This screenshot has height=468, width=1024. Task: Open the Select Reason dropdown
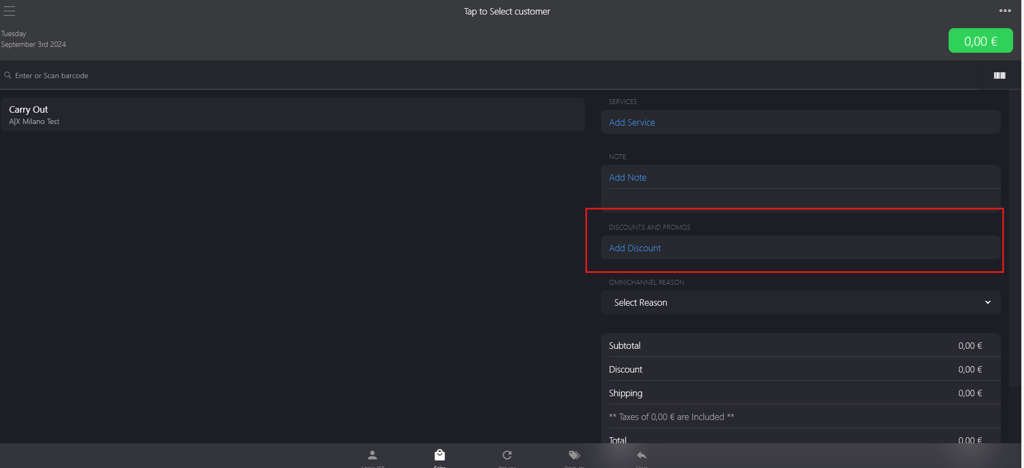801,303
